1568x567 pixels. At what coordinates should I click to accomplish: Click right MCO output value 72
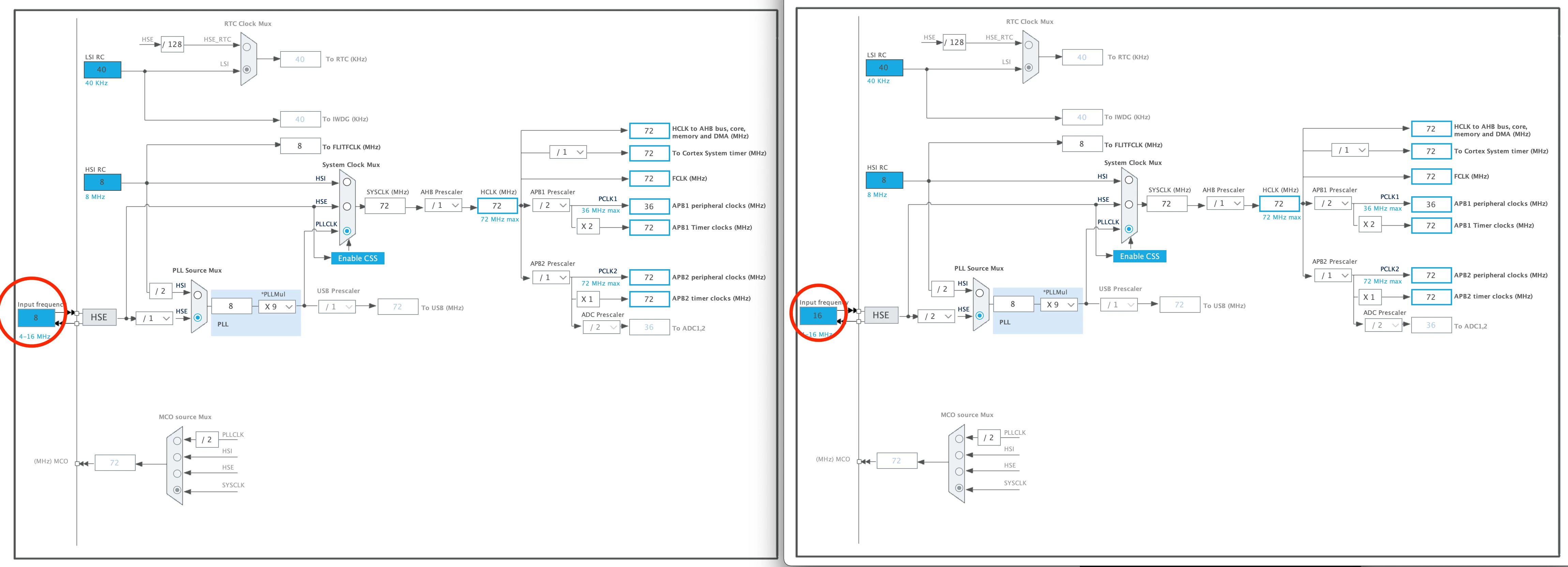(896, 461)
